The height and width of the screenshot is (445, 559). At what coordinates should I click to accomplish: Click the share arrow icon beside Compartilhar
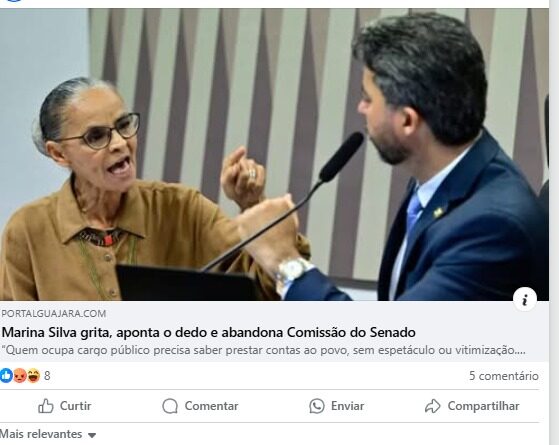pyautogui.click(x=432, y=406)
